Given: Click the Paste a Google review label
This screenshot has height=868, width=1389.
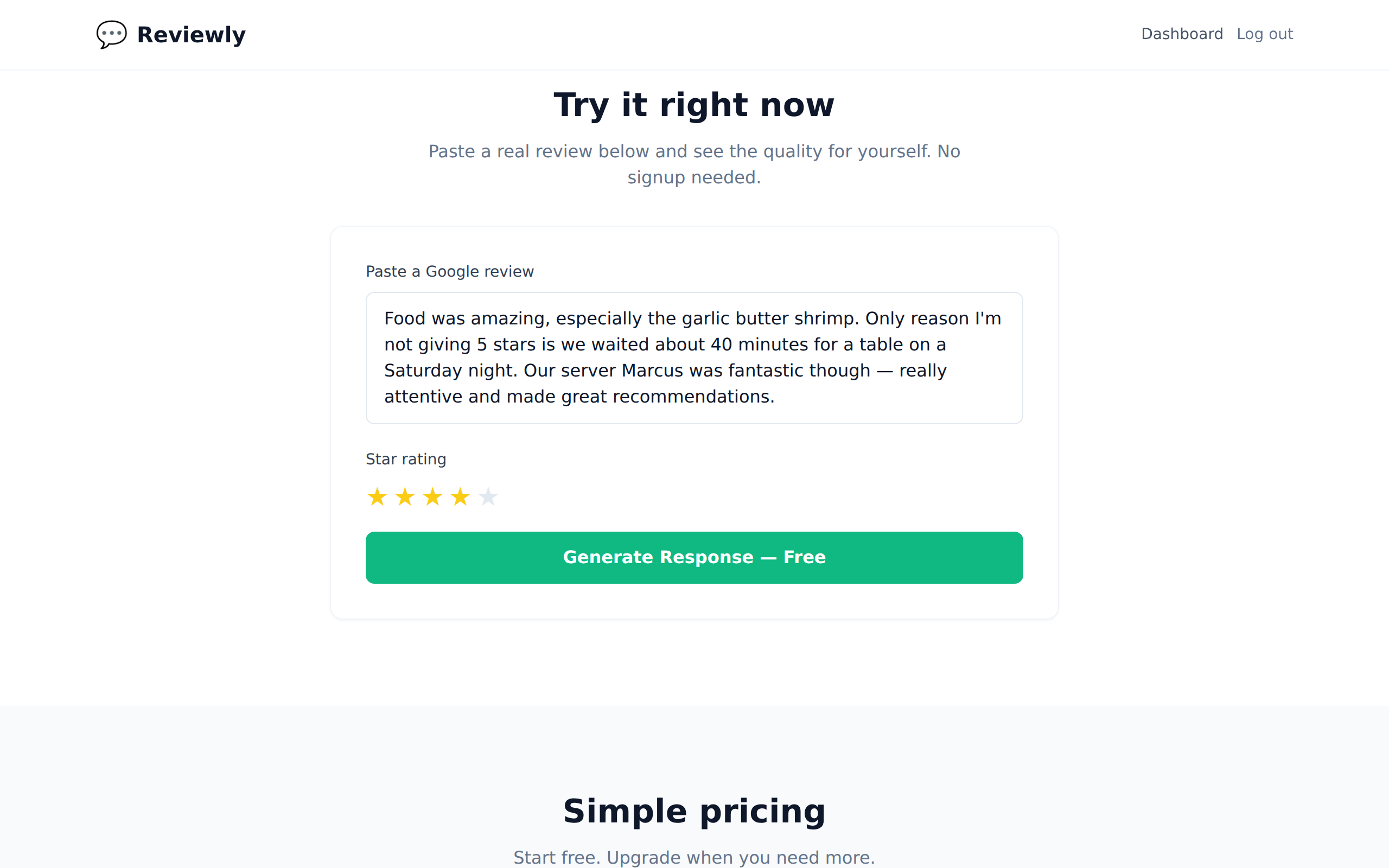Looking at the screenshot, I should point(450,271).
